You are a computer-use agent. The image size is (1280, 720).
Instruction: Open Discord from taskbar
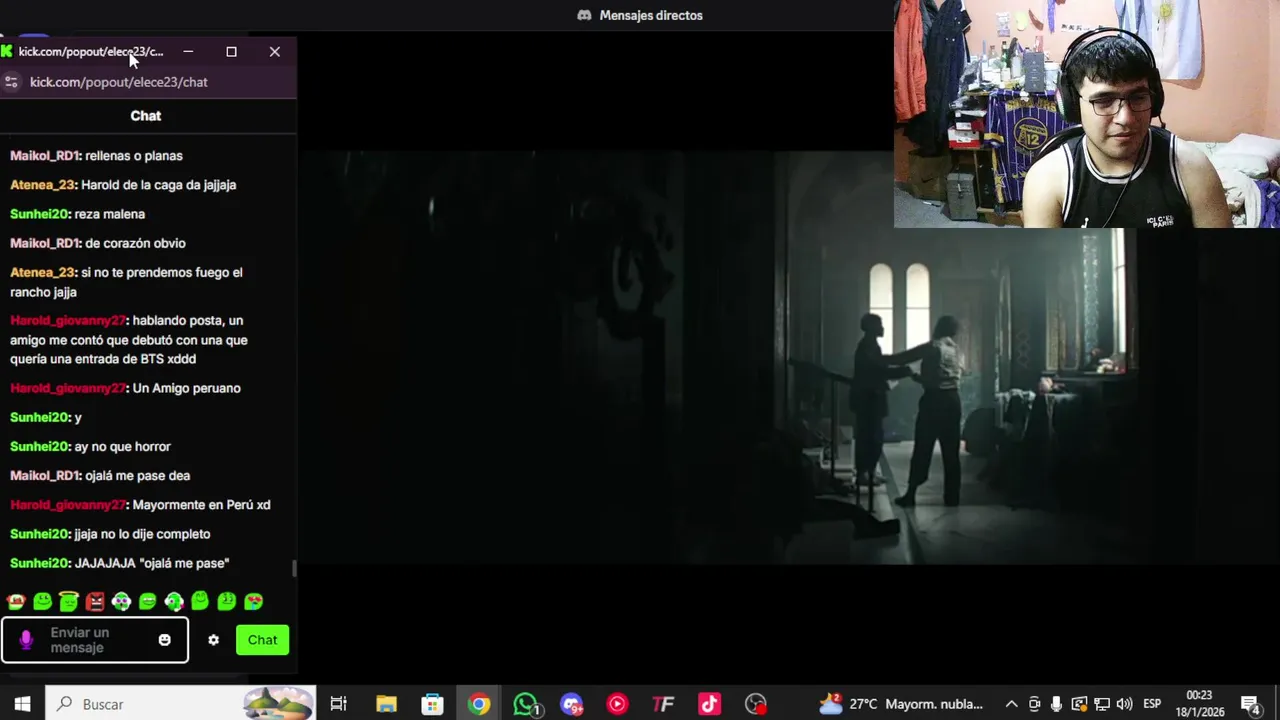571,704
